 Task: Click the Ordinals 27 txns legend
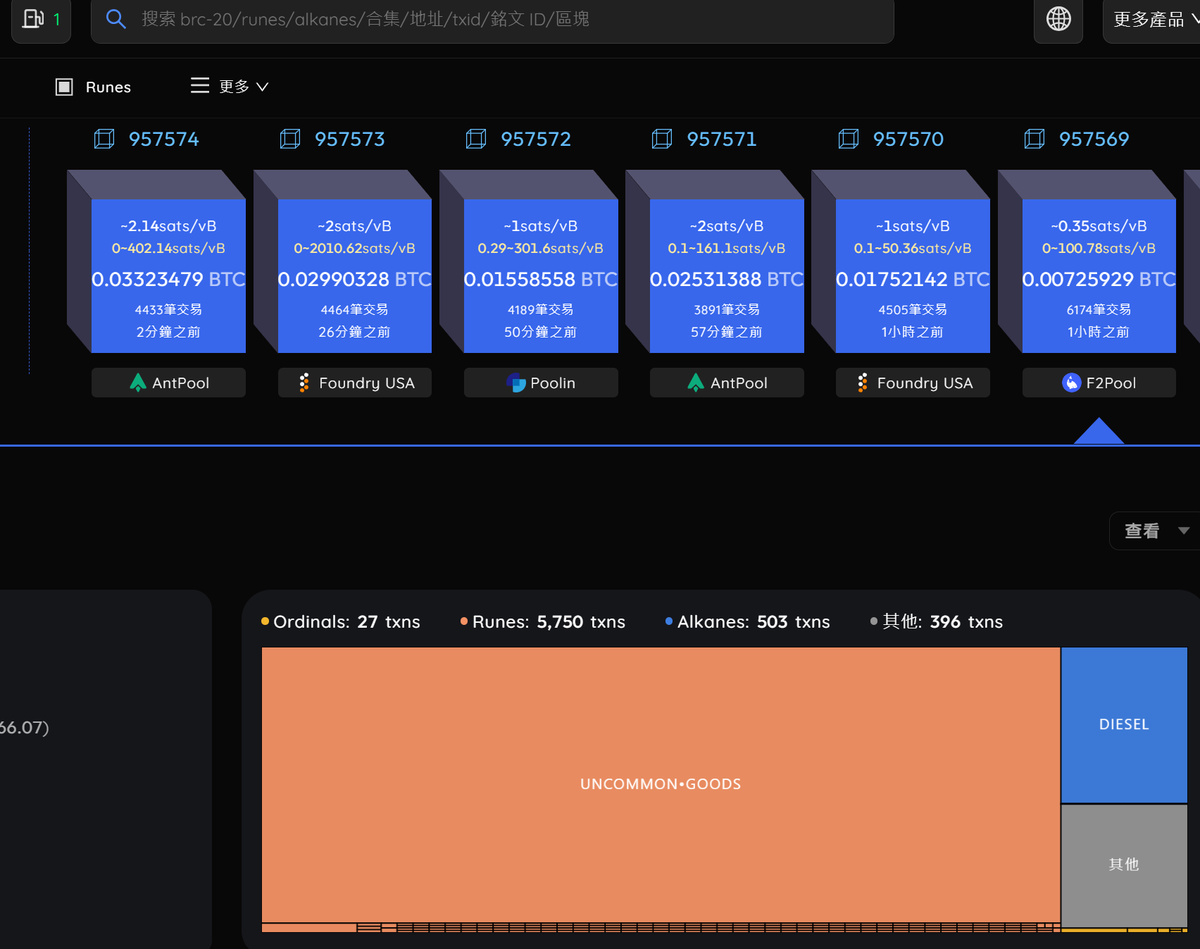[x=340, y=622]
